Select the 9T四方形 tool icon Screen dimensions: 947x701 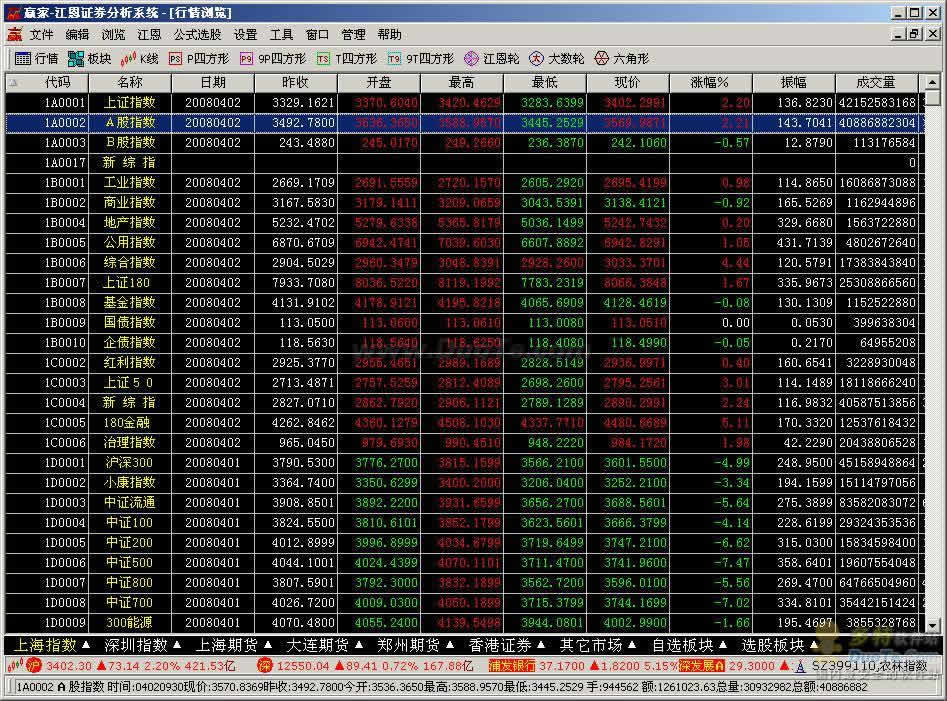(394, 59)
